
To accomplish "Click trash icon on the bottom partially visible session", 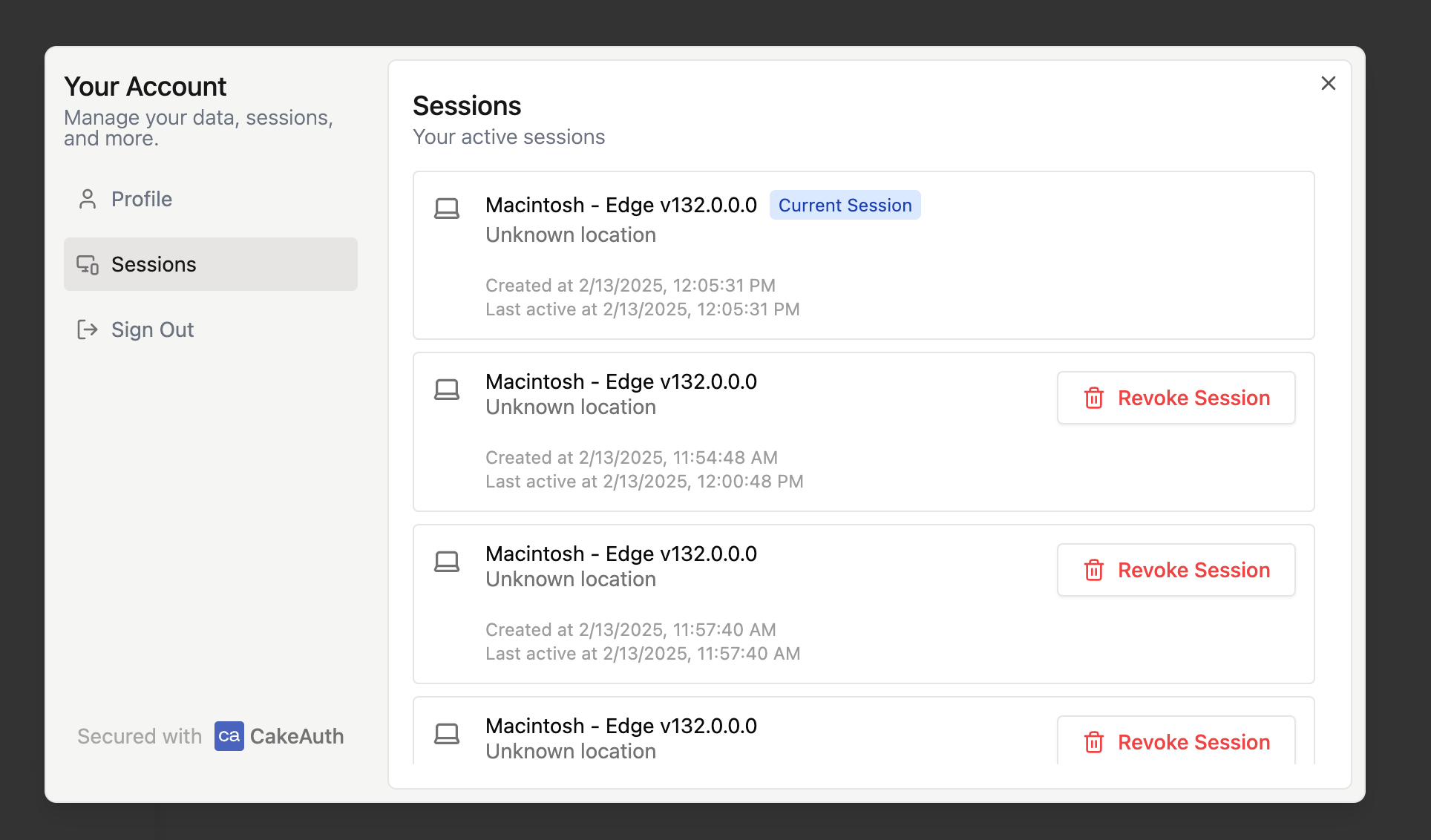I will pyautogui.click(x=1094, y=742).
